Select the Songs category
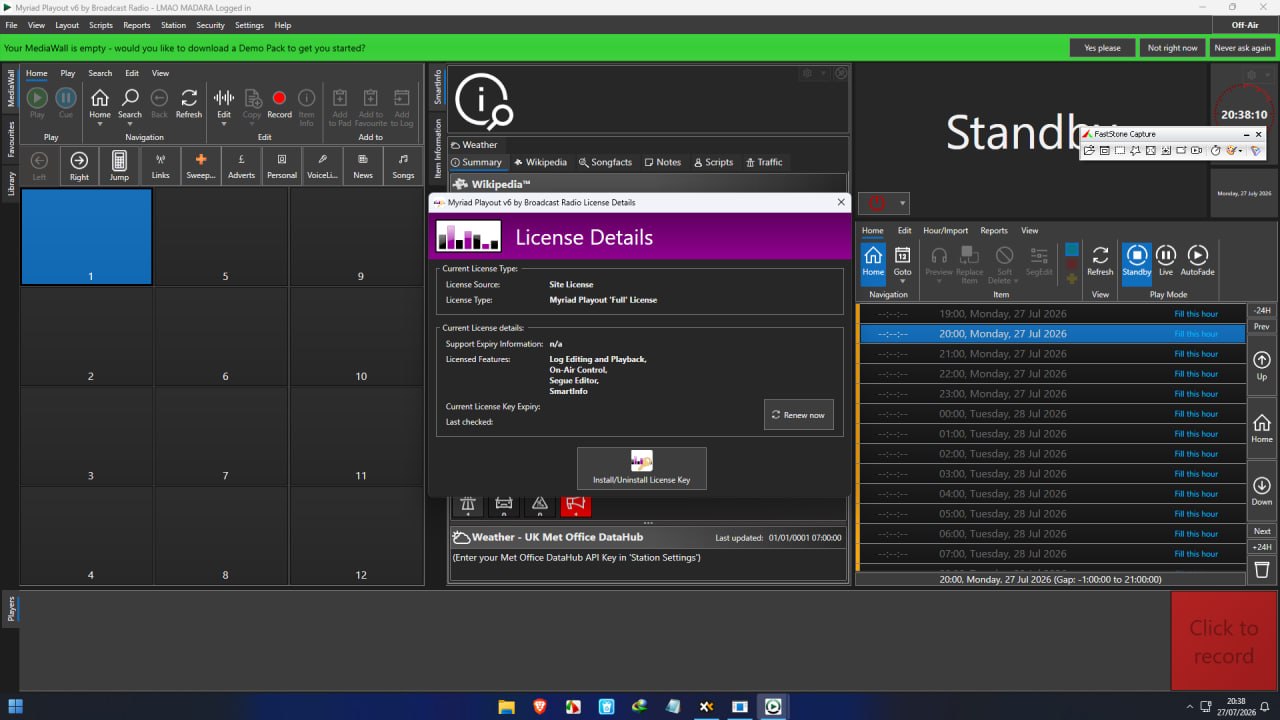This screenshot has width=1280, height=720. click(x=403, y=165)
